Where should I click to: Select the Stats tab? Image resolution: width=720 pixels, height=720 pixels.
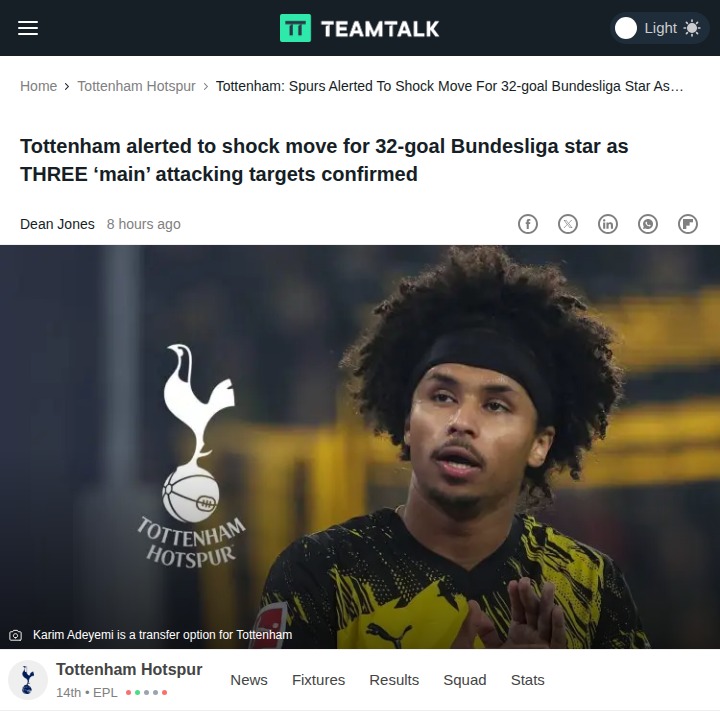point(528,680)
